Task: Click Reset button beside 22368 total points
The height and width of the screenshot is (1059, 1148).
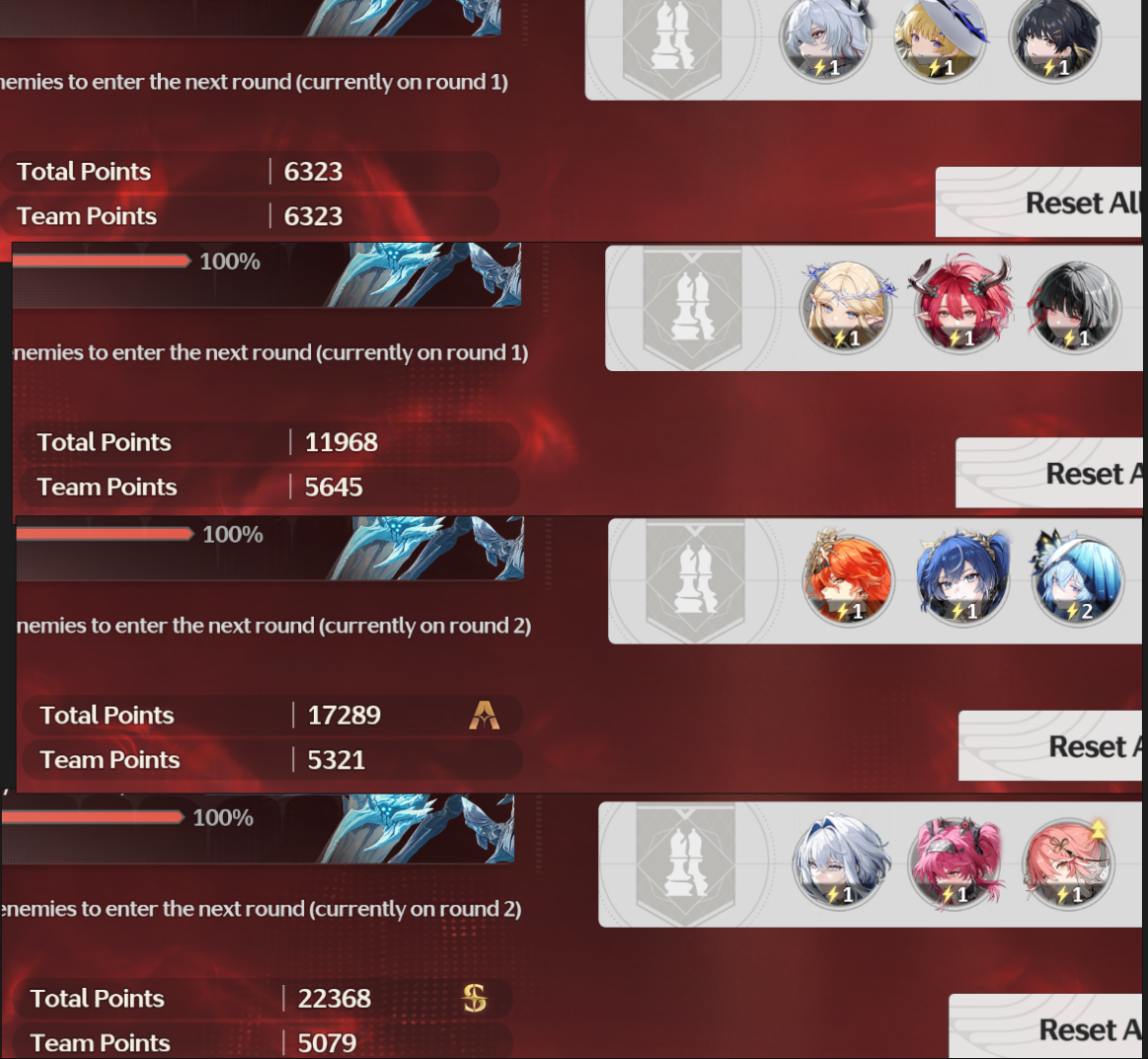Action: tap(1045, 1027)
